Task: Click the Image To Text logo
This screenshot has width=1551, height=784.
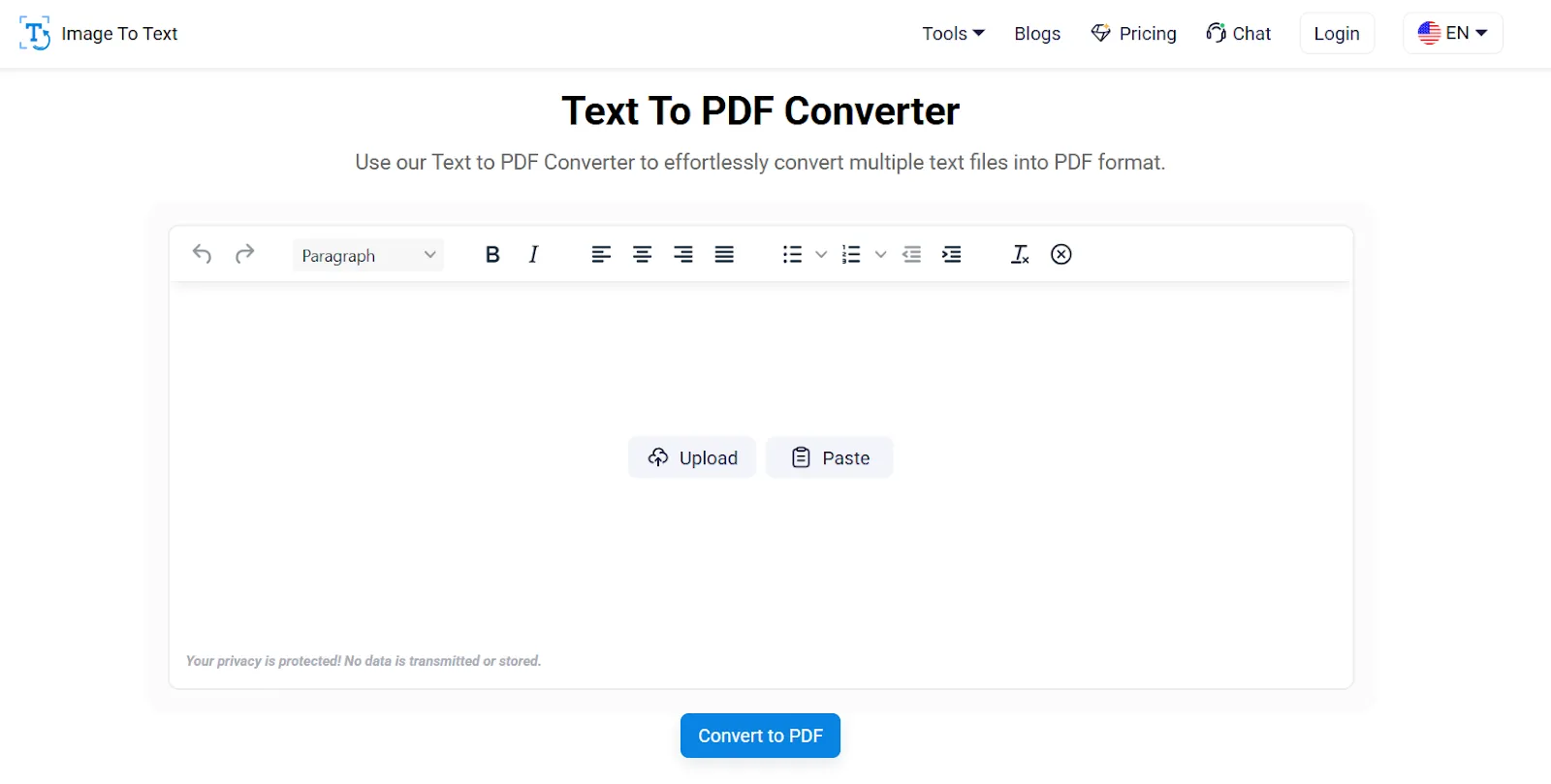Action: (99, 34)
